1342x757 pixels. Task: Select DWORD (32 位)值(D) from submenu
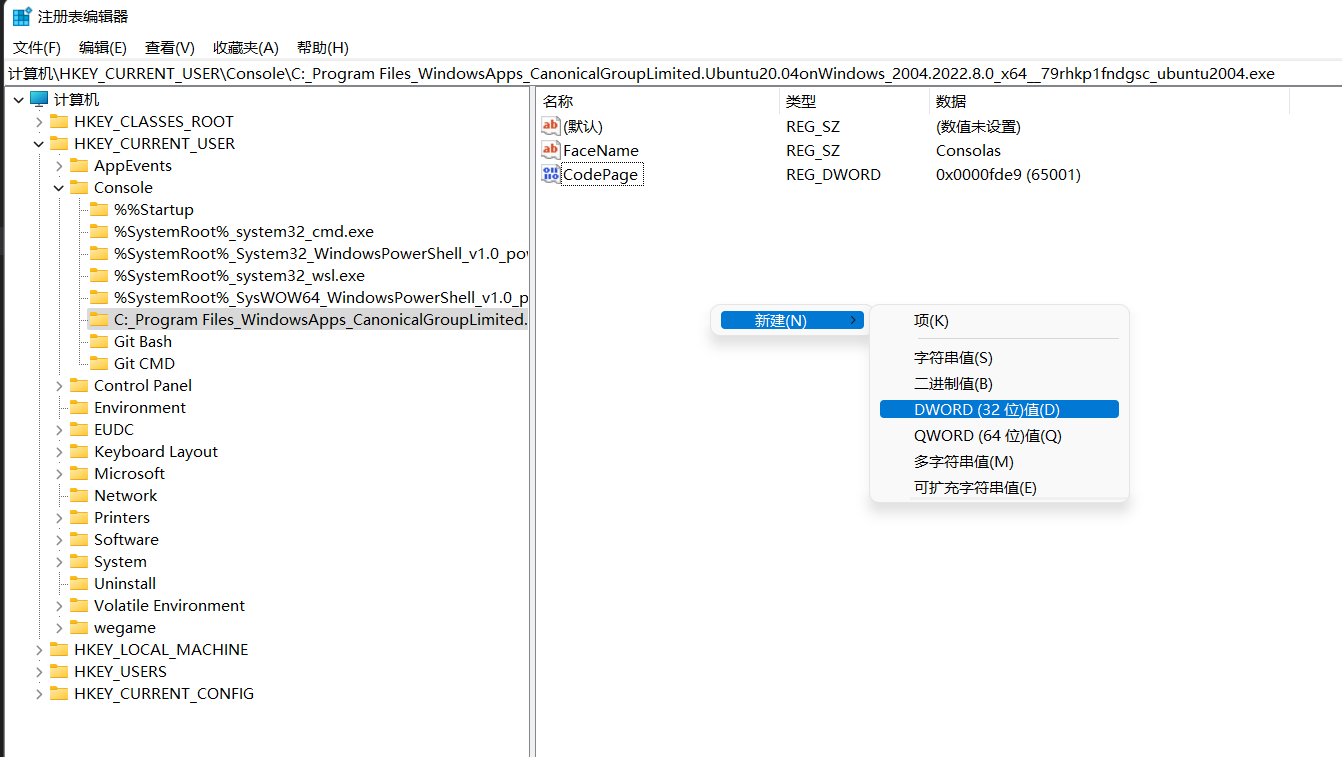pos(999,409)
